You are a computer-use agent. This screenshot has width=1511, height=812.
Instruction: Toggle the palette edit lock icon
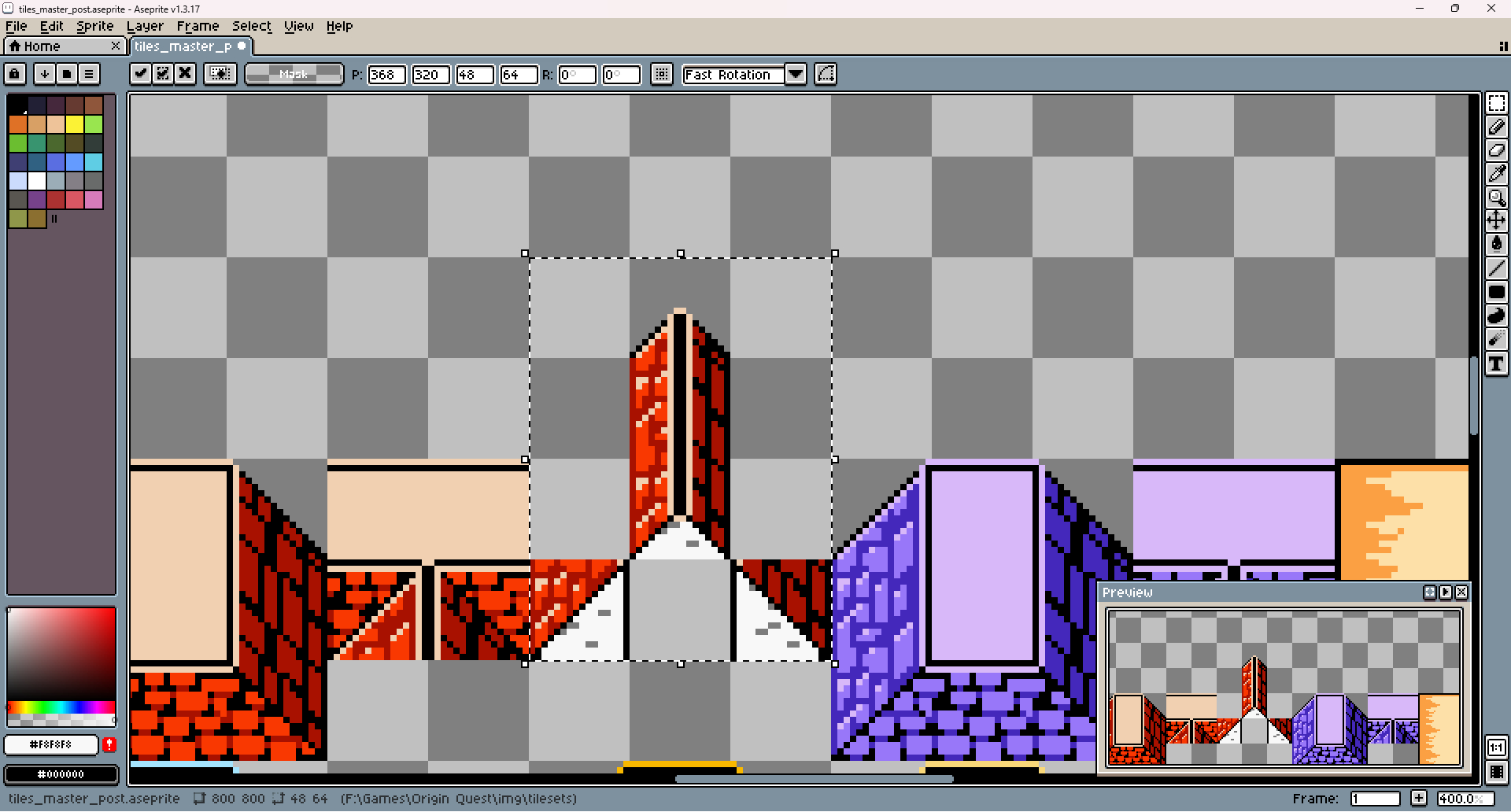(x=15, y=74)
